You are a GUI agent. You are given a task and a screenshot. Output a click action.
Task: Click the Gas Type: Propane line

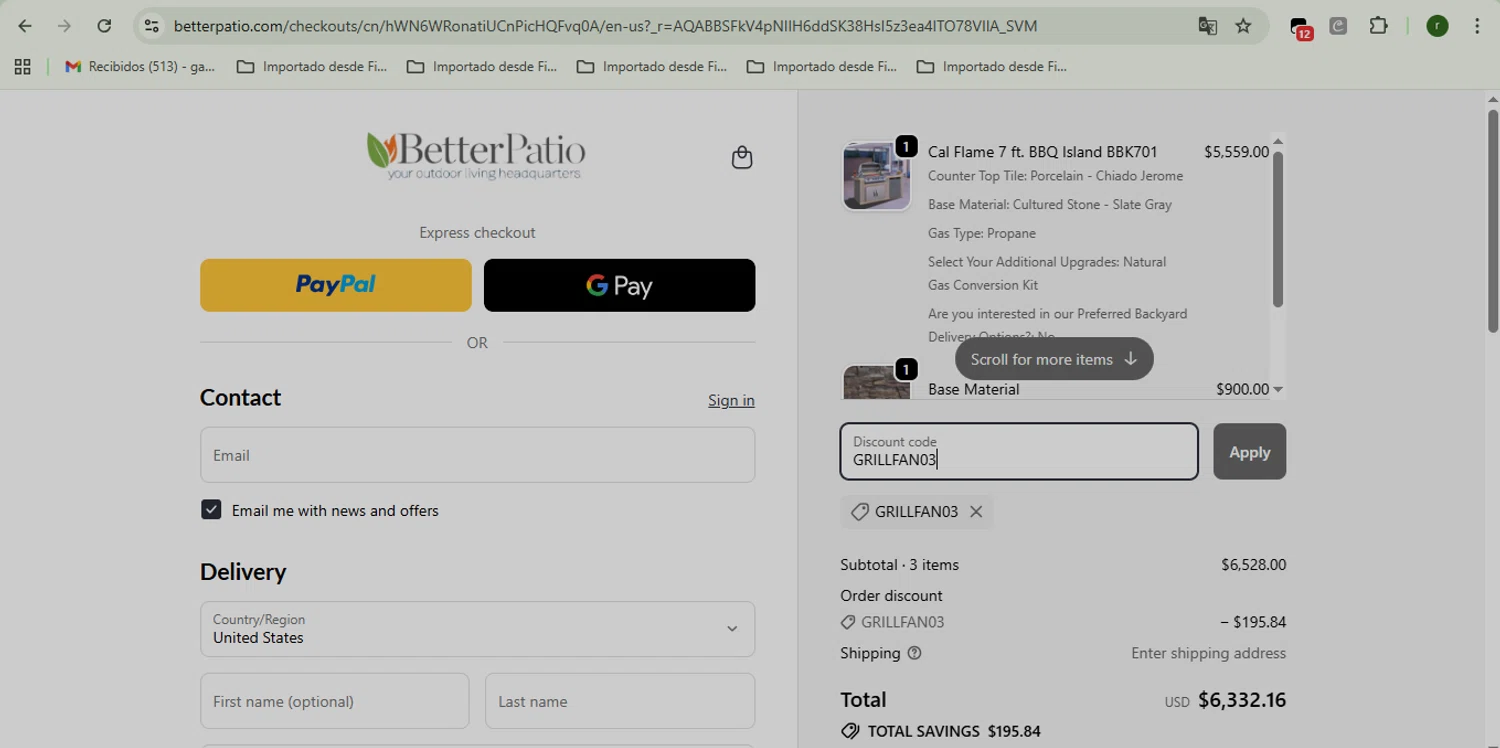click(x=982, y=233)
